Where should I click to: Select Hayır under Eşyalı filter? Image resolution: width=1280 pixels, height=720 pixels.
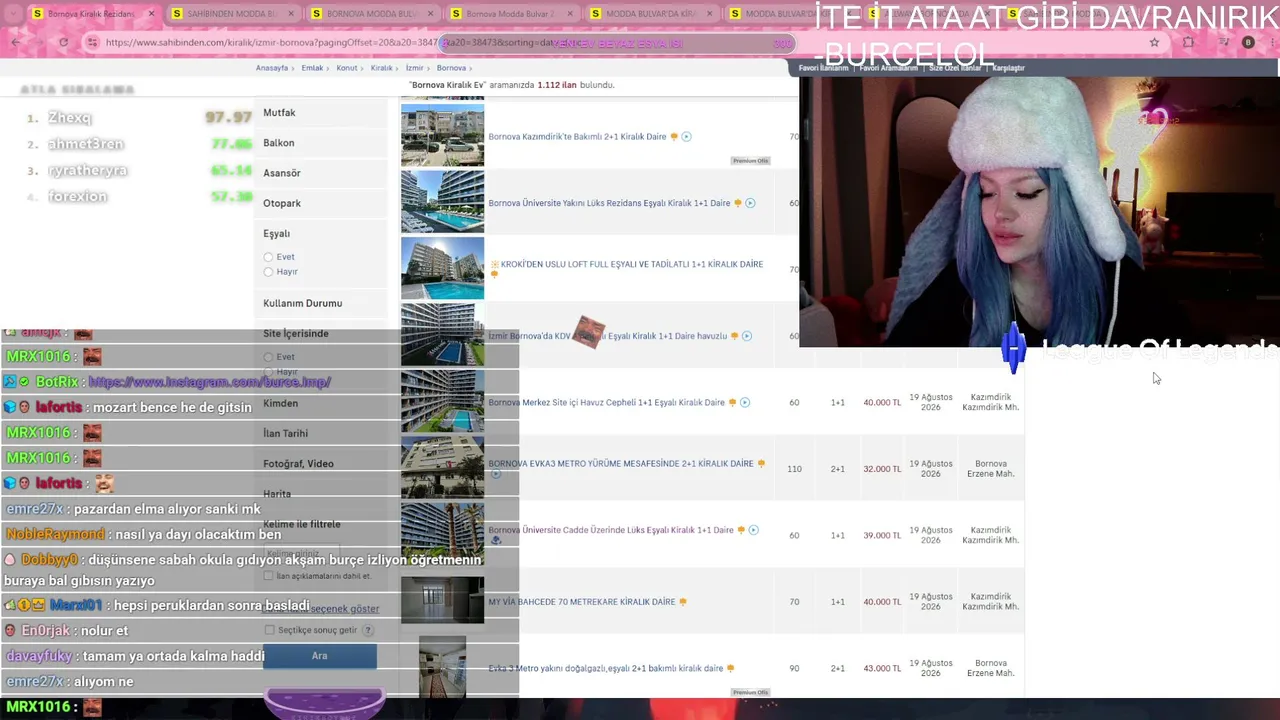tap(268, 272)
